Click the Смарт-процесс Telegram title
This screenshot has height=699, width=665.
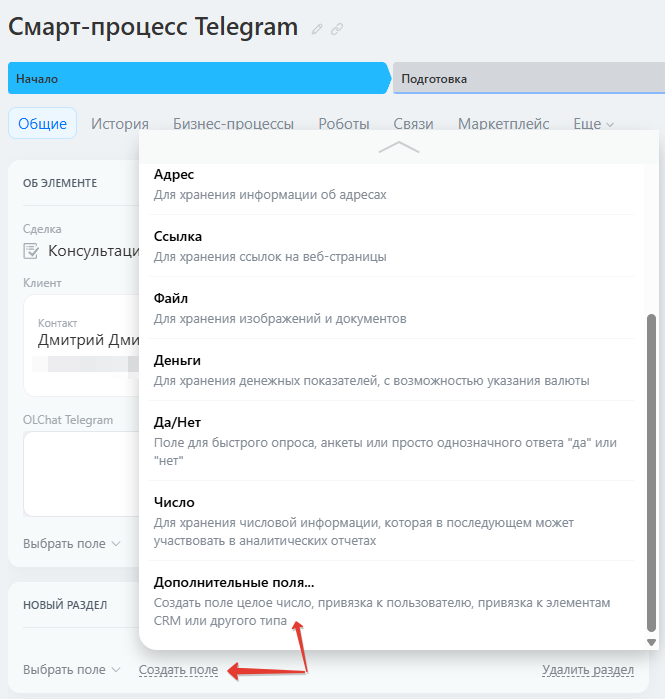153,27
